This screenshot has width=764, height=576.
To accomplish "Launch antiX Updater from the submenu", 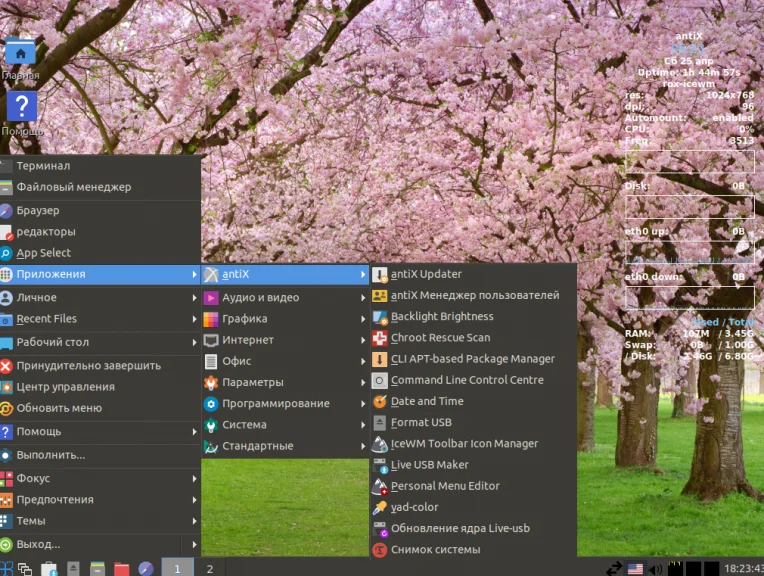I will pos(426,274).
